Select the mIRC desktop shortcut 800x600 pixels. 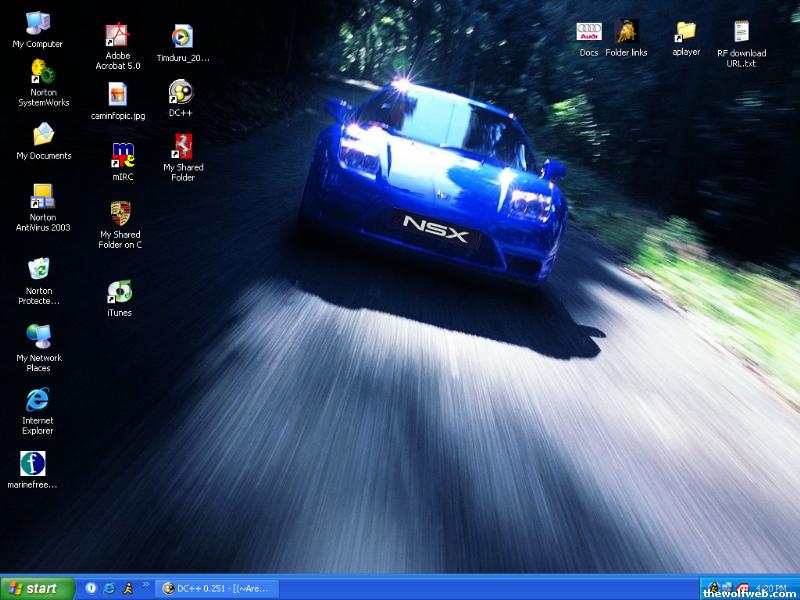(x=122, y=155)
